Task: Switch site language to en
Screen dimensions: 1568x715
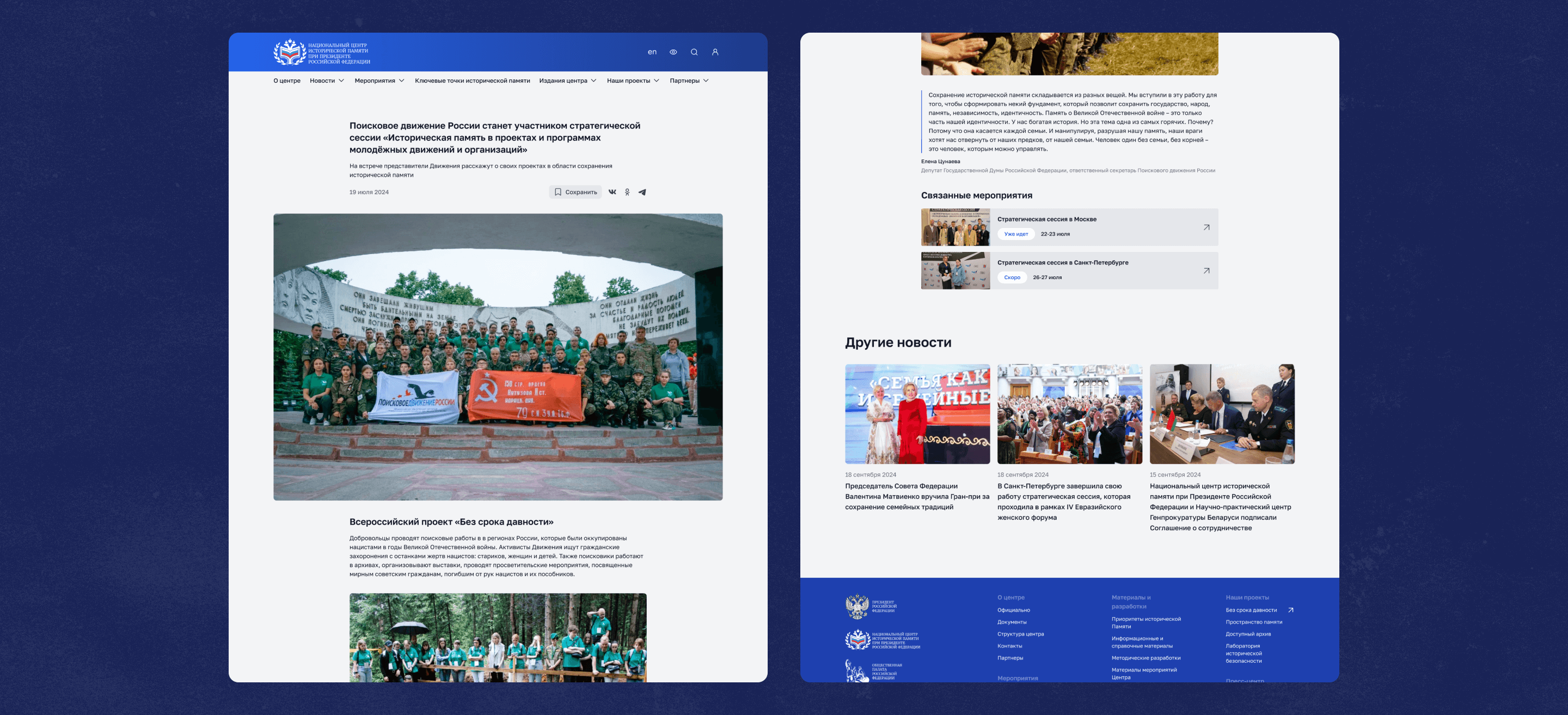Action: click(x=652, y=52)
